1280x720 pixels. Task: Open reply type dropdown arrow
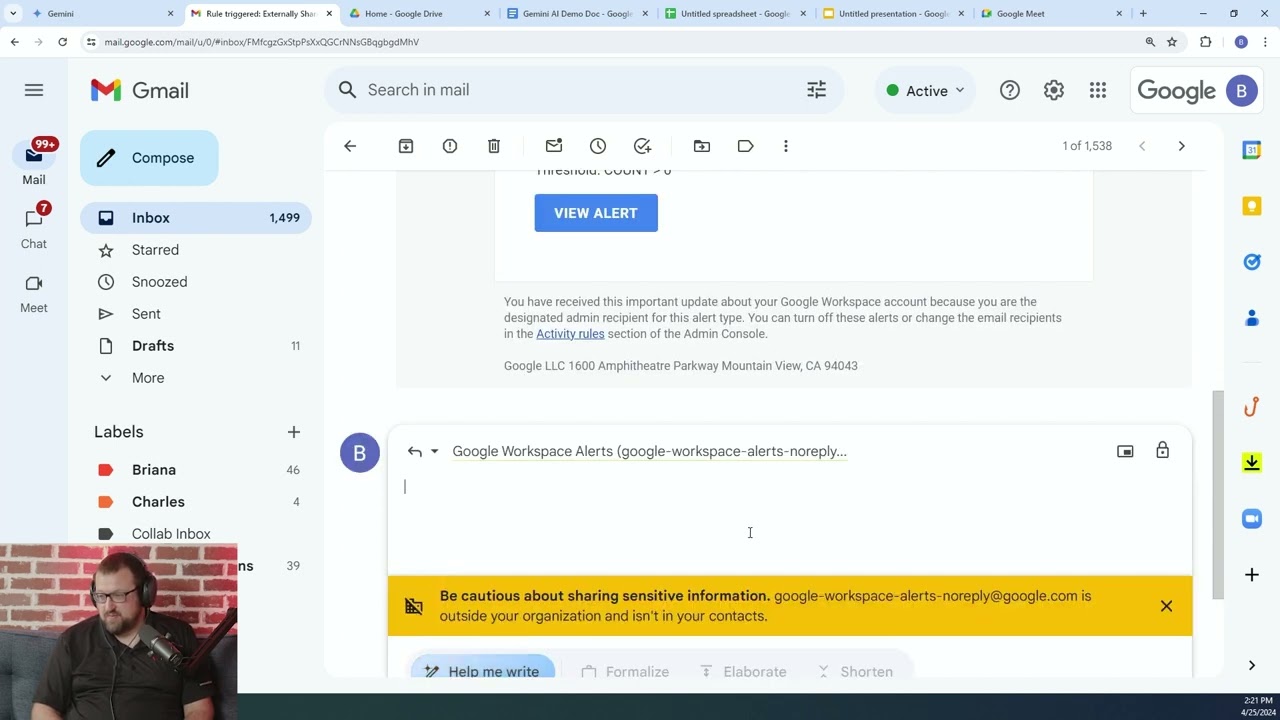(434, 451)
